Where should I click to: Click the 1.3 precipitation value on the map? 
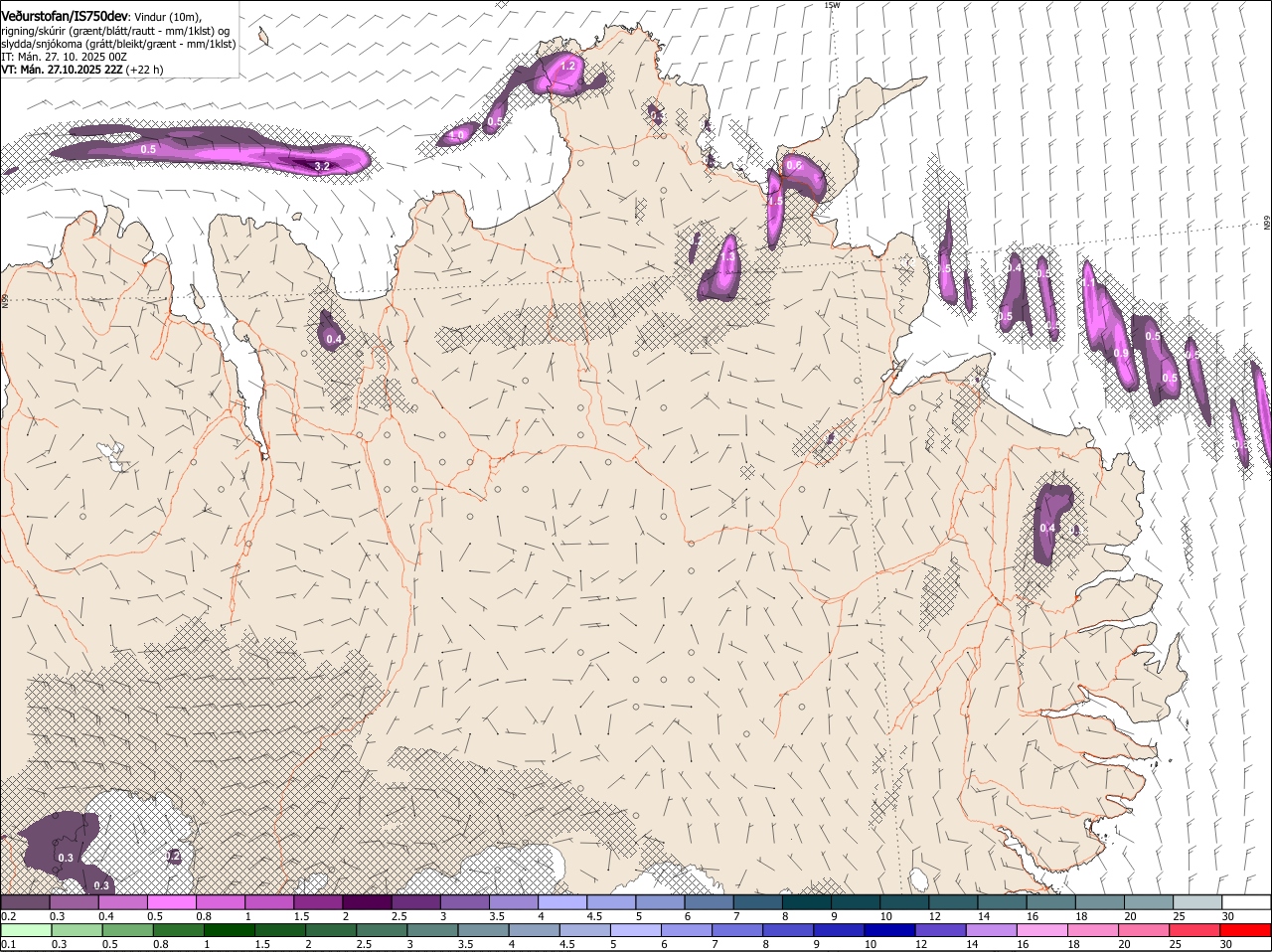(x=727, y=256)
